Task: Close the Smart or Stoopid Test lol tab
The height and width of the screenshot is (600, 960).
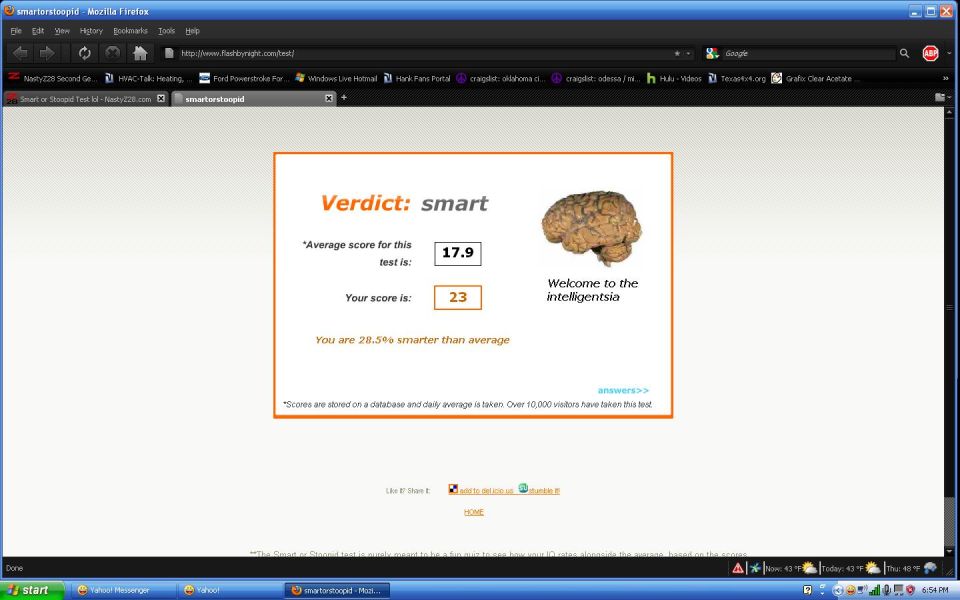Action: (x=161, y=98)
